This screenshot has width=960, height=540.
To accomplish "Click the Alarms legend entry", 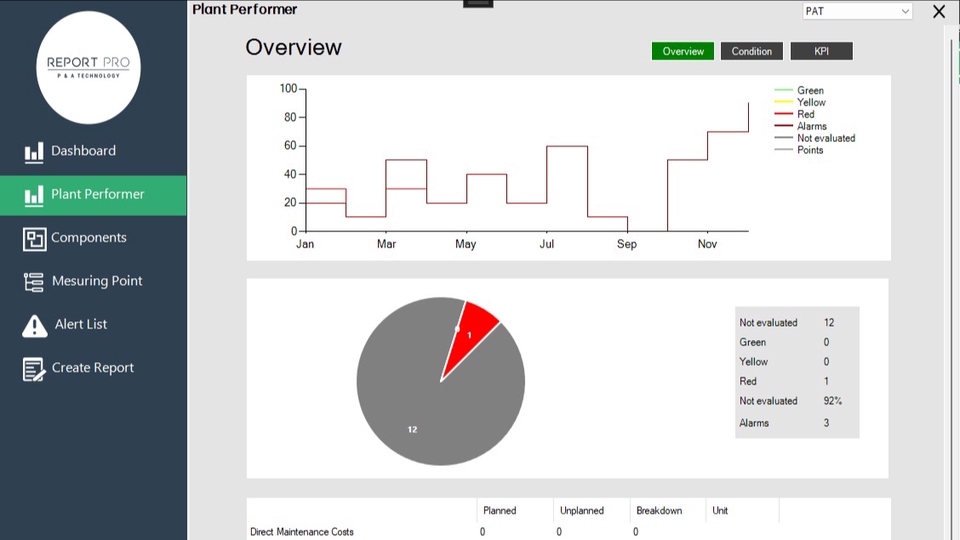I will pyautogui.click(x=801, y=126).
